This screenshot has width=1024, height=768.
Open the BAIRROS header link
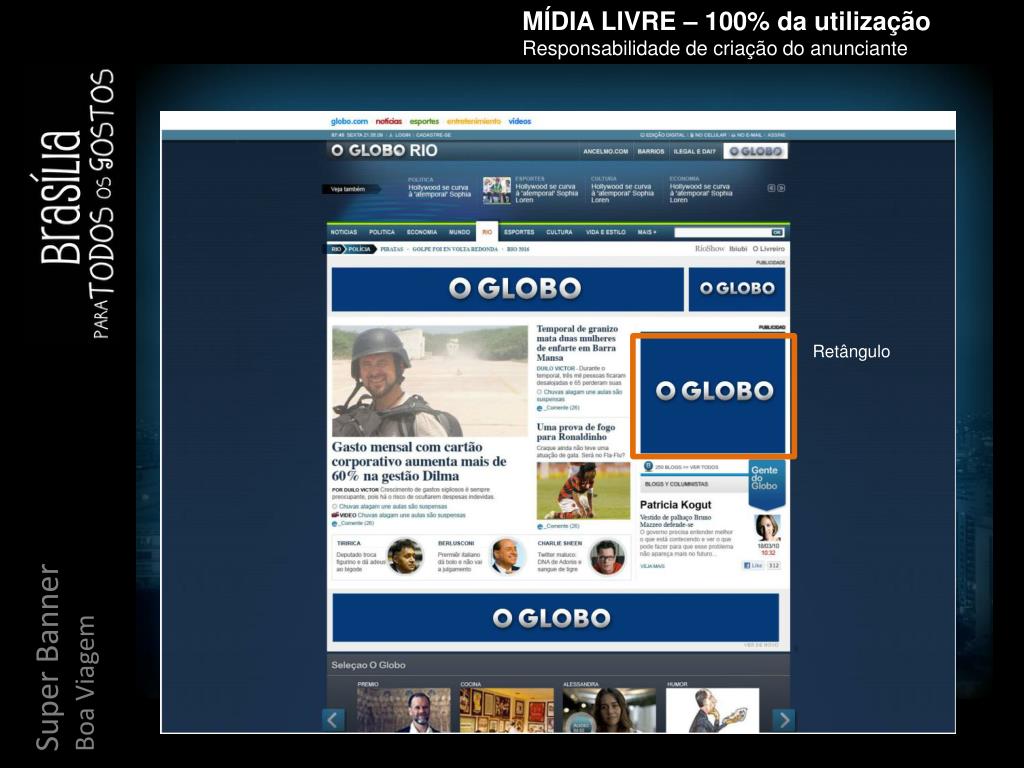tap(650, 152)
